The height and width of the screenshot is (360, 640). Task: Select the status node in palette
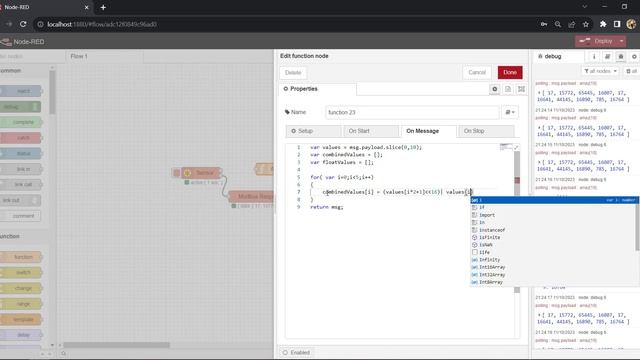[x=20, y=153]
